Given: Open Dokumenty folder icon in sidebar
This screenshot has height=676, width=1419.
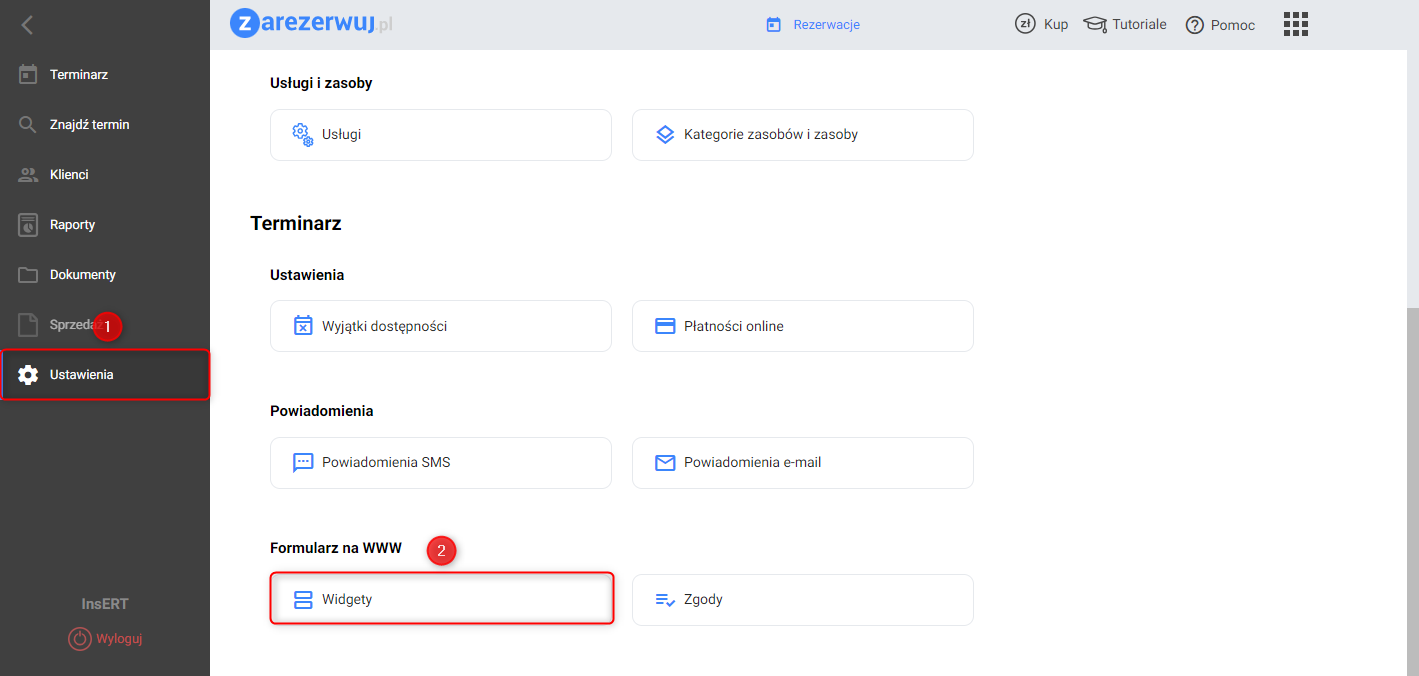Looking at the screenshot, I should point(28,275).
